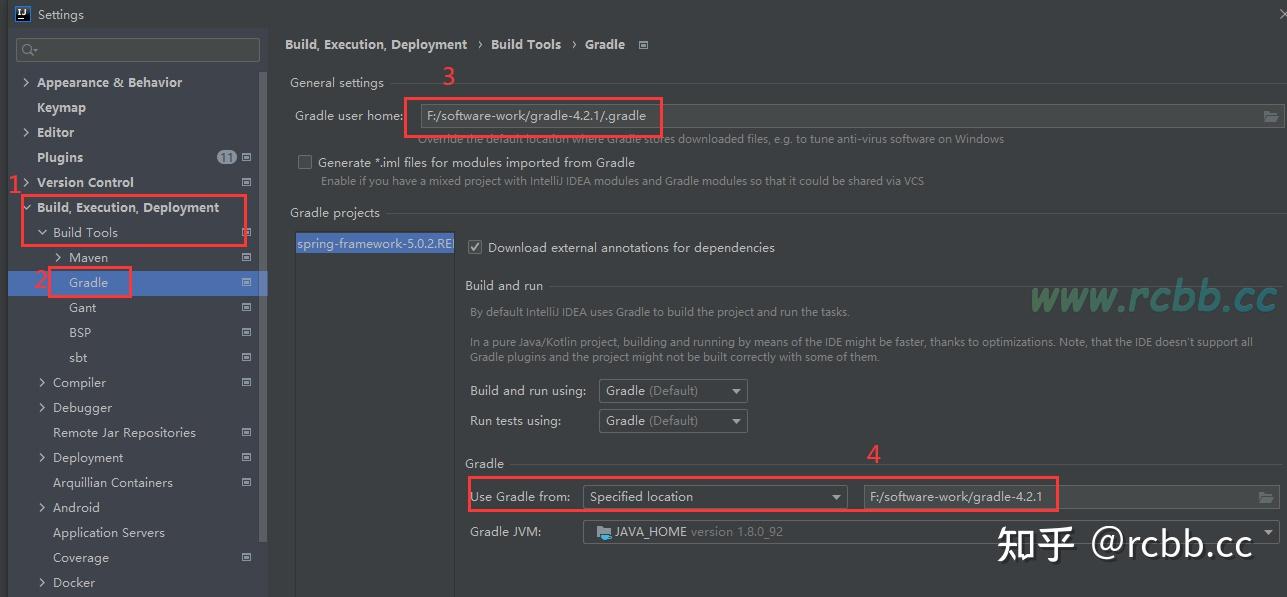Uncheck Download external annotations for dependencies
This screenshot has height=597, width=1287.
pyautogui.click(x=475, y=247)
